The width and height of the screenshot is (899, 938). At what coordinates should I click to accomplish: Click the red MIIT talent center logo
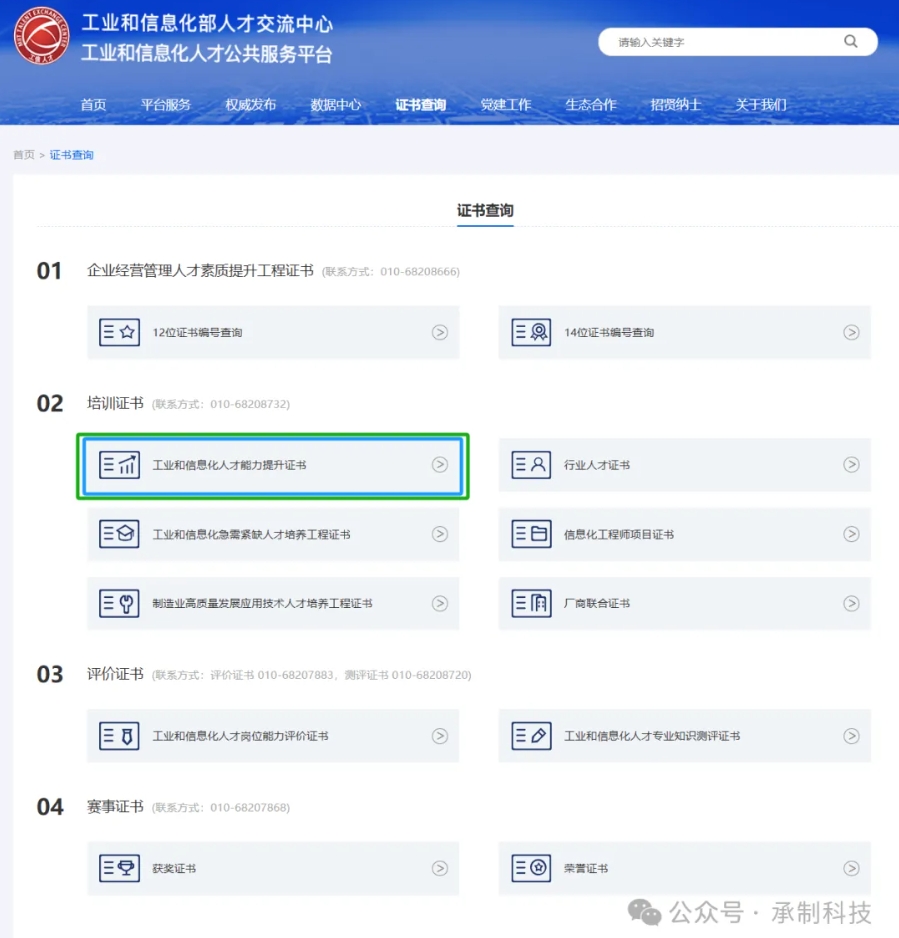tap(41, 36)
